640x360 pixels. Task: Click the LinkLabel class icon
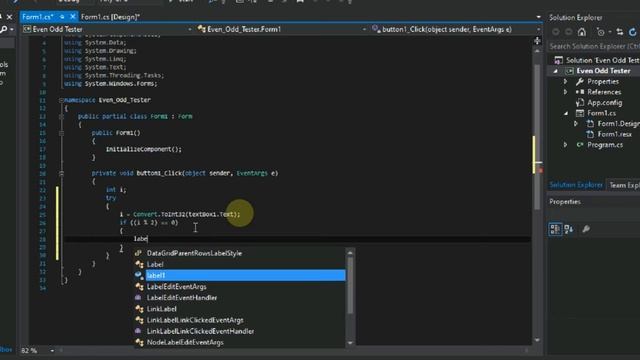[x=139, y=309]
